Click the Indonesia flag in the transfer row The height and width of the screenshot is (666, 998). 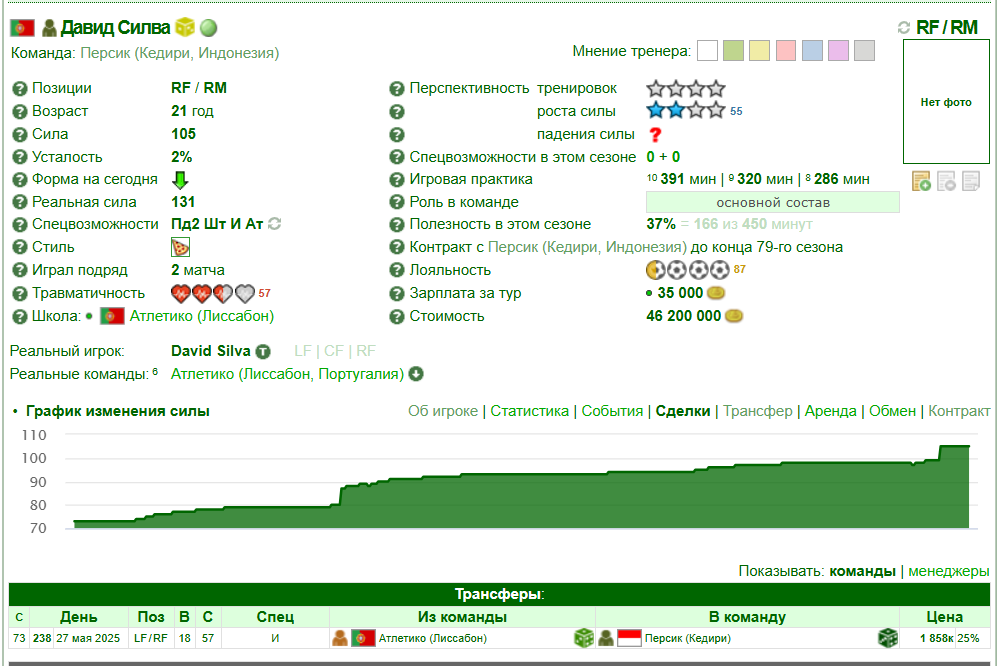629,638
